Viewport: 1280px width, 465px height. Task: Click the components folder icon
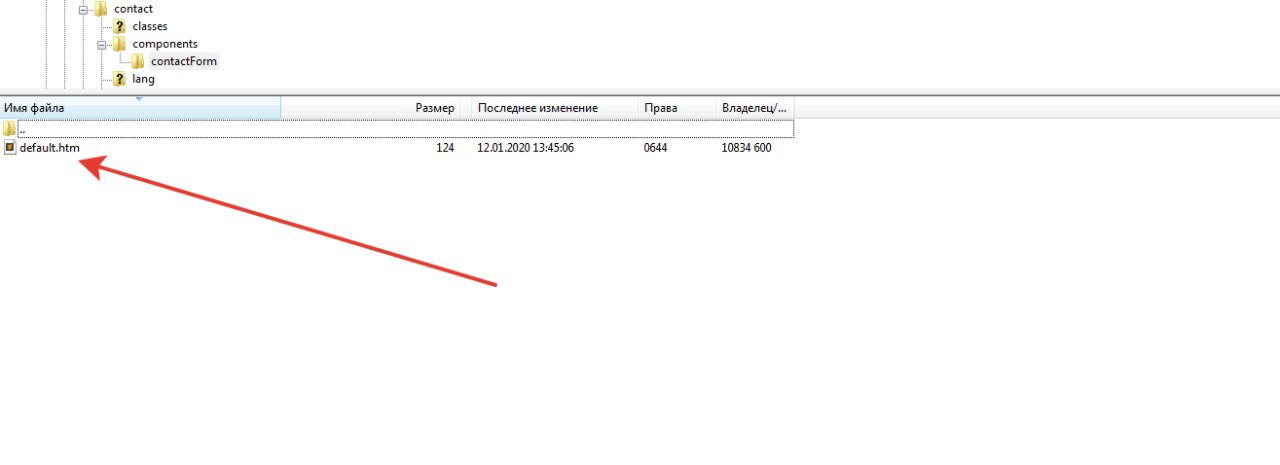[x=120, y=45]
